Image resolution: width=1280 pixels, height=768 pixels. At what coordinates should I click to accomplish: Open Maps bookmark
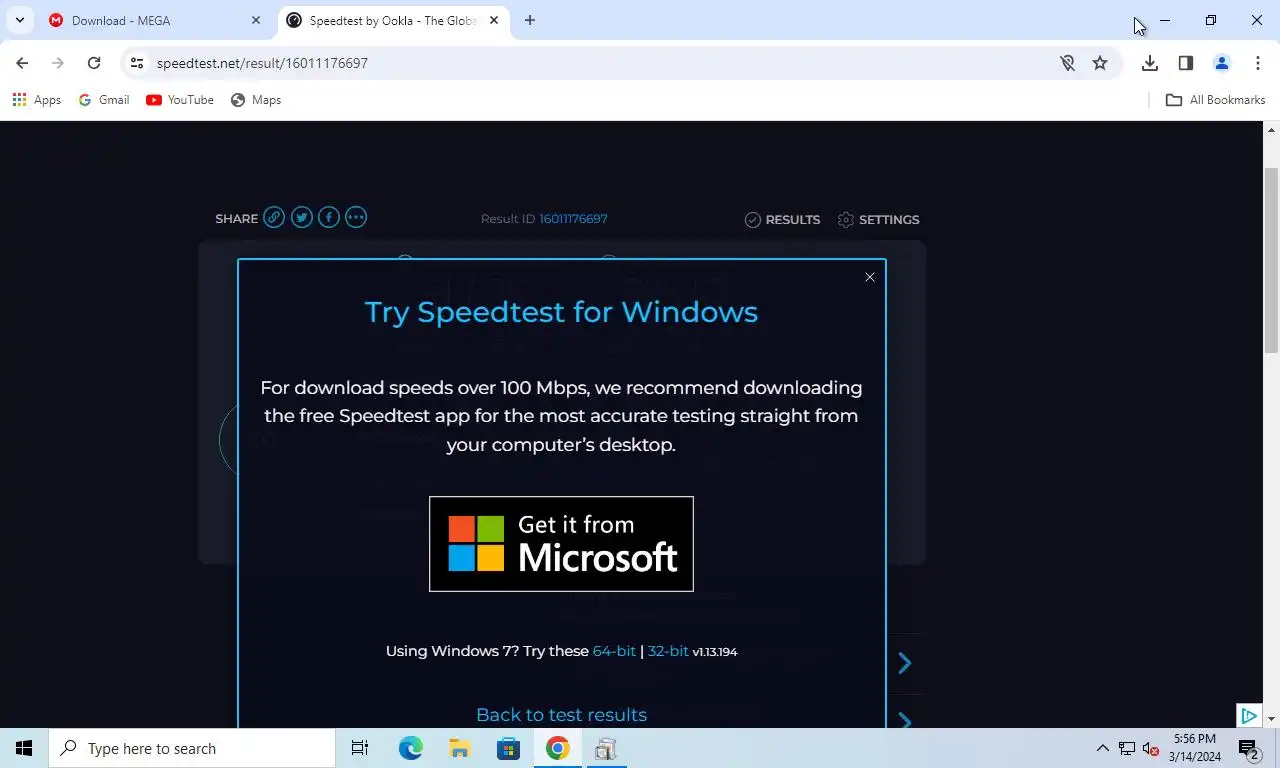click(x=256, y=100)
